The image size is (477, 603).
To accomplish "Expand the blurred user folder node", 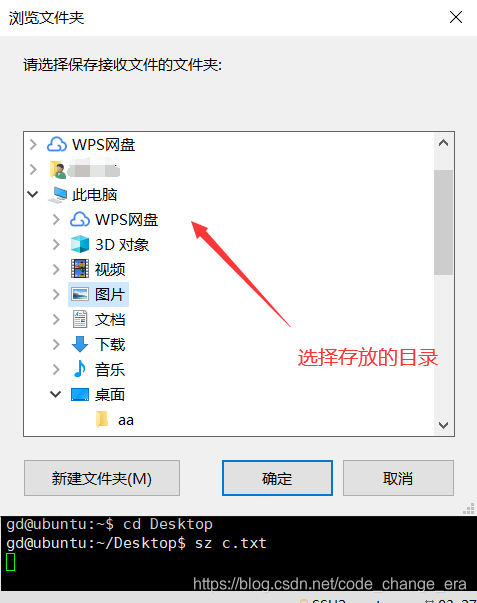I will [x=33, y=170].
